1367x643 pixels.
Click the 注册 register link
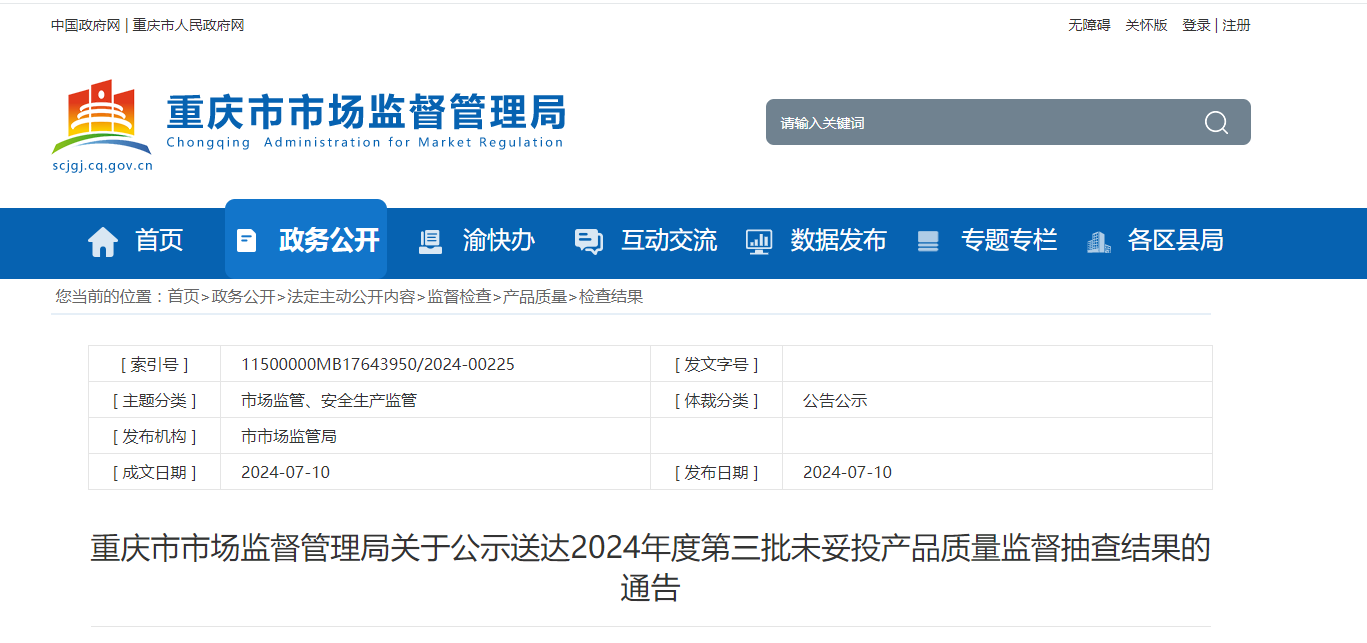tap(1237, 25)
